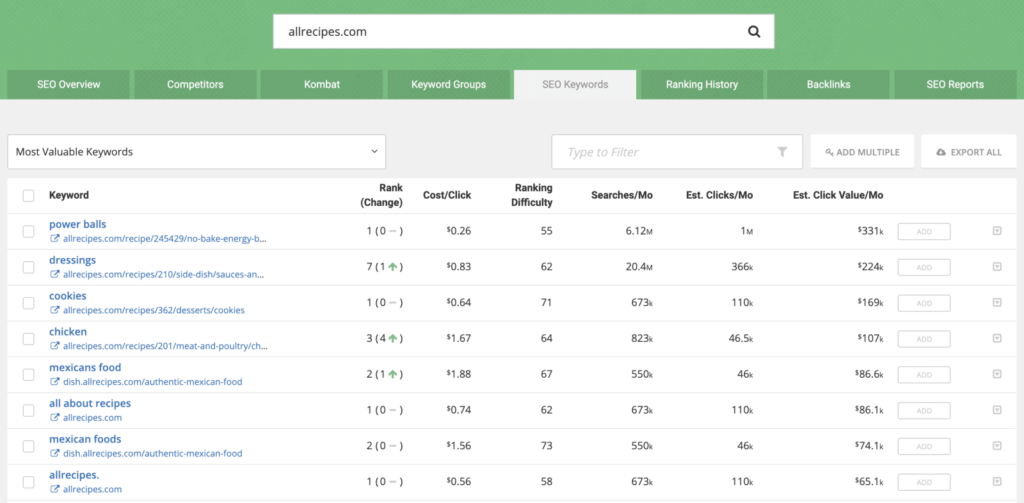Check the power balls row checkbox
Viewport: 1024px width, 503px height.
click(29, 231)
